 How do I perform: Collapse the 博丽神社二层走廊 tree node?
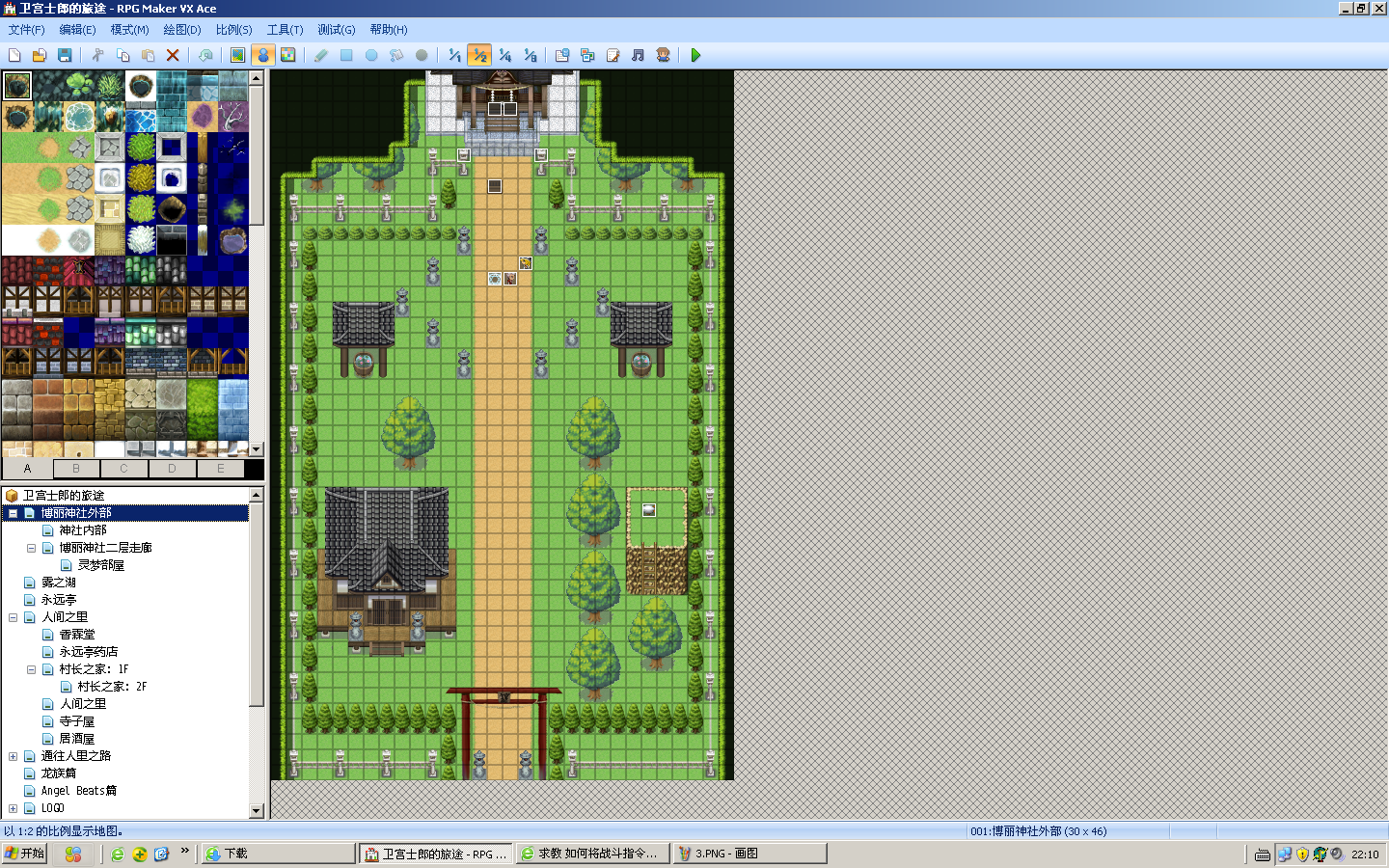[31, 548]
